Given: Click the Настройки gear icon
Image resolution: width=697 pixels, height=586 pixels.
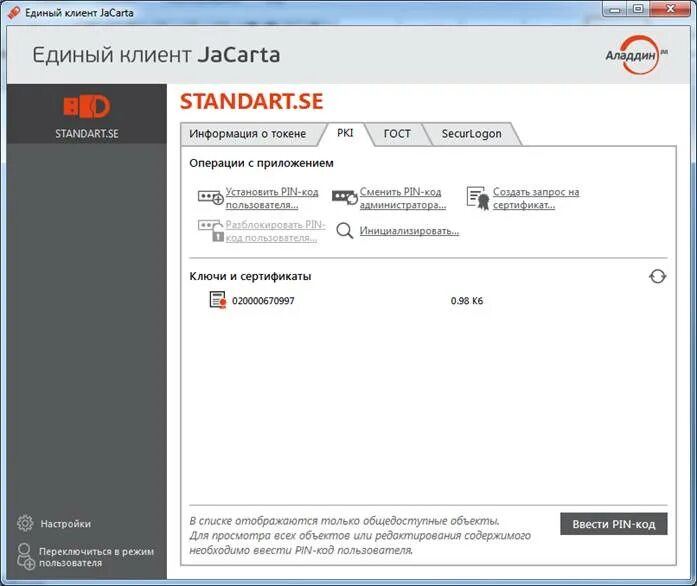Looking at the screenshot, I should click(25, 523).
